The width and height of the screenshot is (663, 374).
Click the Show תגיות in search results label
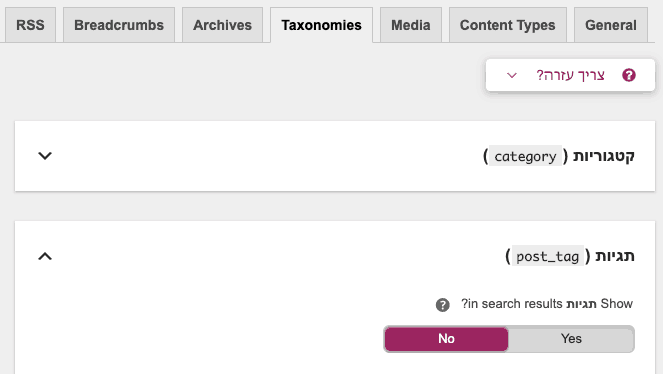[547, 304]
